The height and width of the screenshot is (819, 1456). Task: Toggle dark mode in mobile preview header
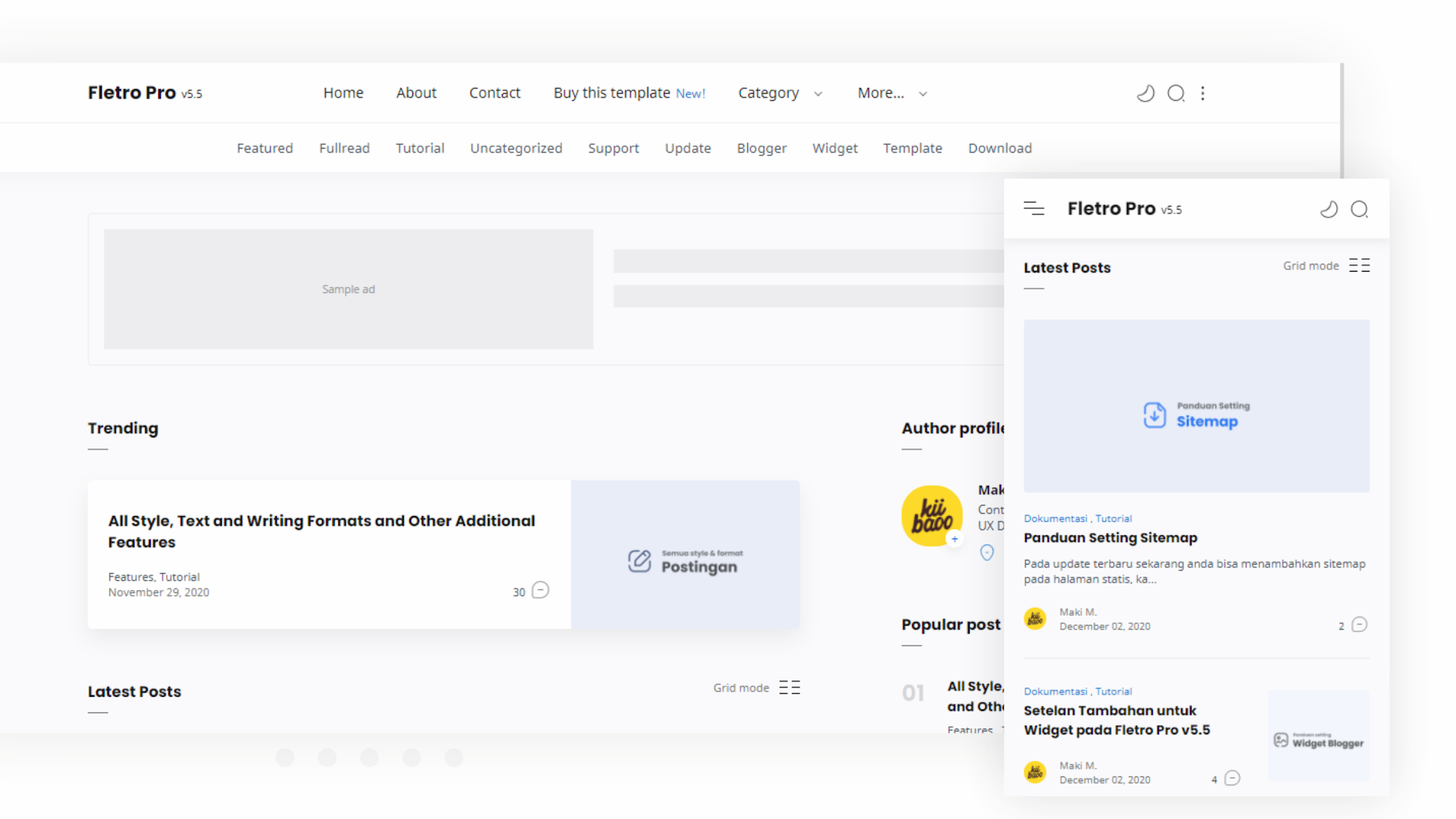(x=1329, y=209)
